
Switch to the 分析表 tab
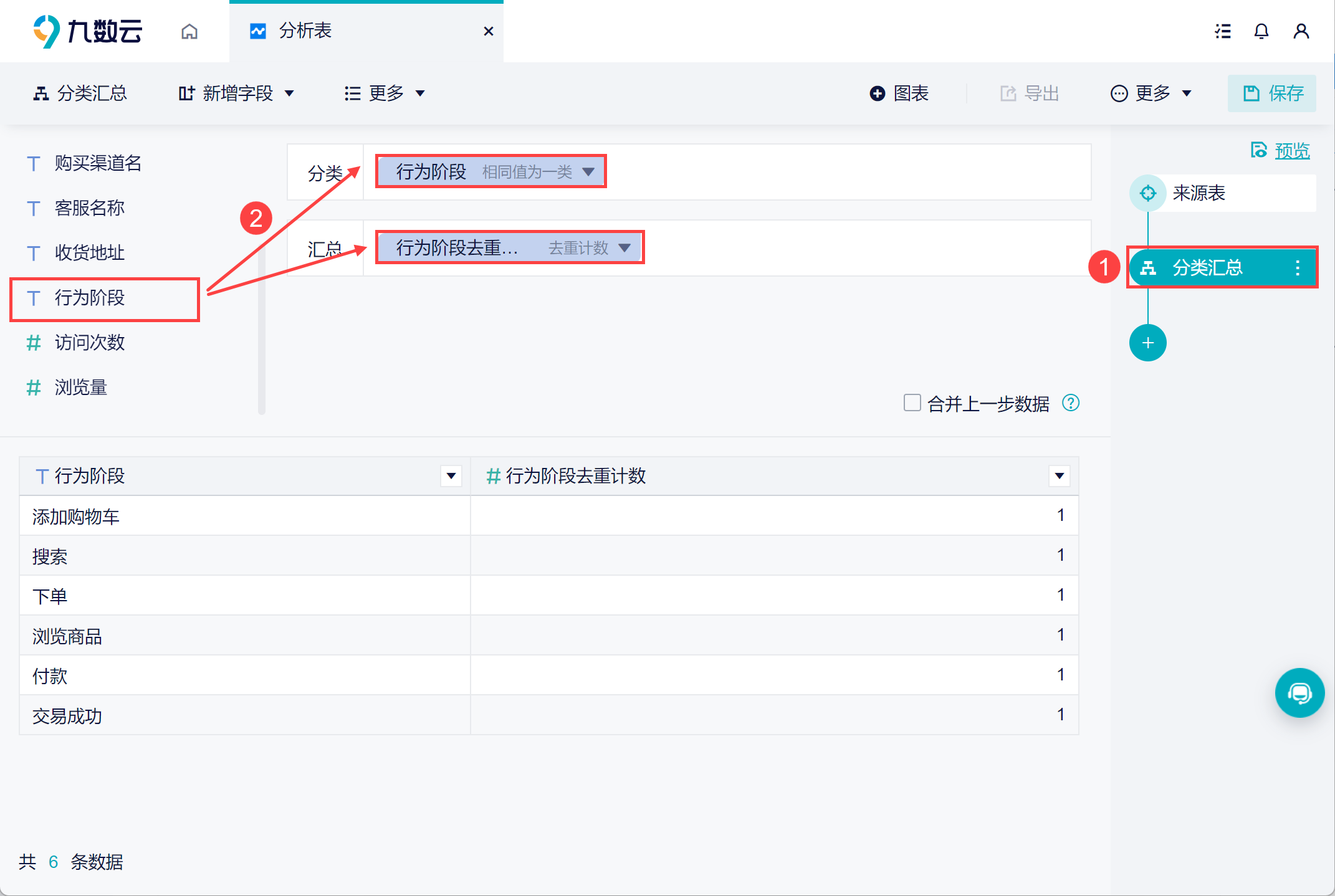(x=305, y=31)
